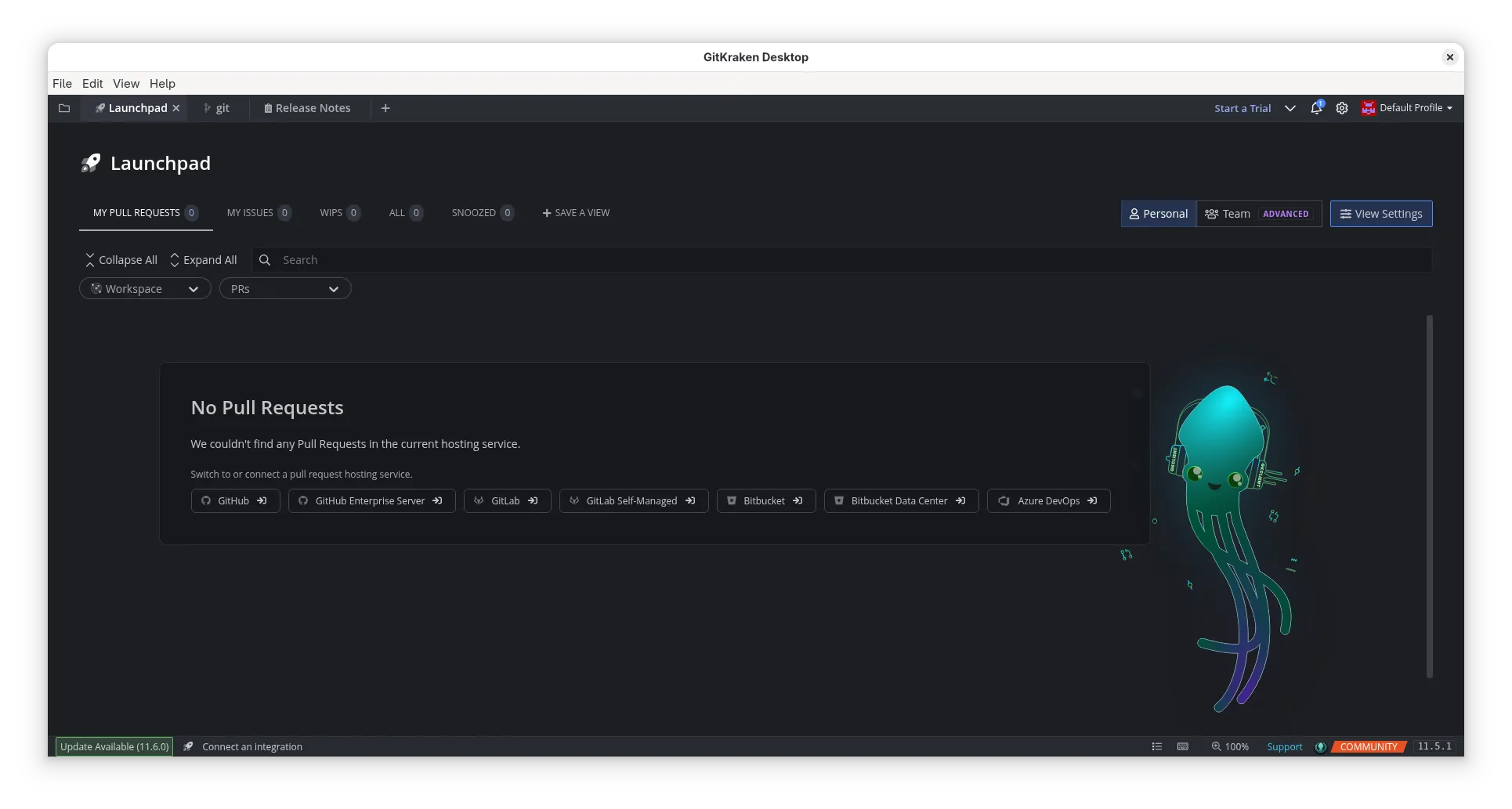Connect the GitHub hosting service

[x=235, y=500]
